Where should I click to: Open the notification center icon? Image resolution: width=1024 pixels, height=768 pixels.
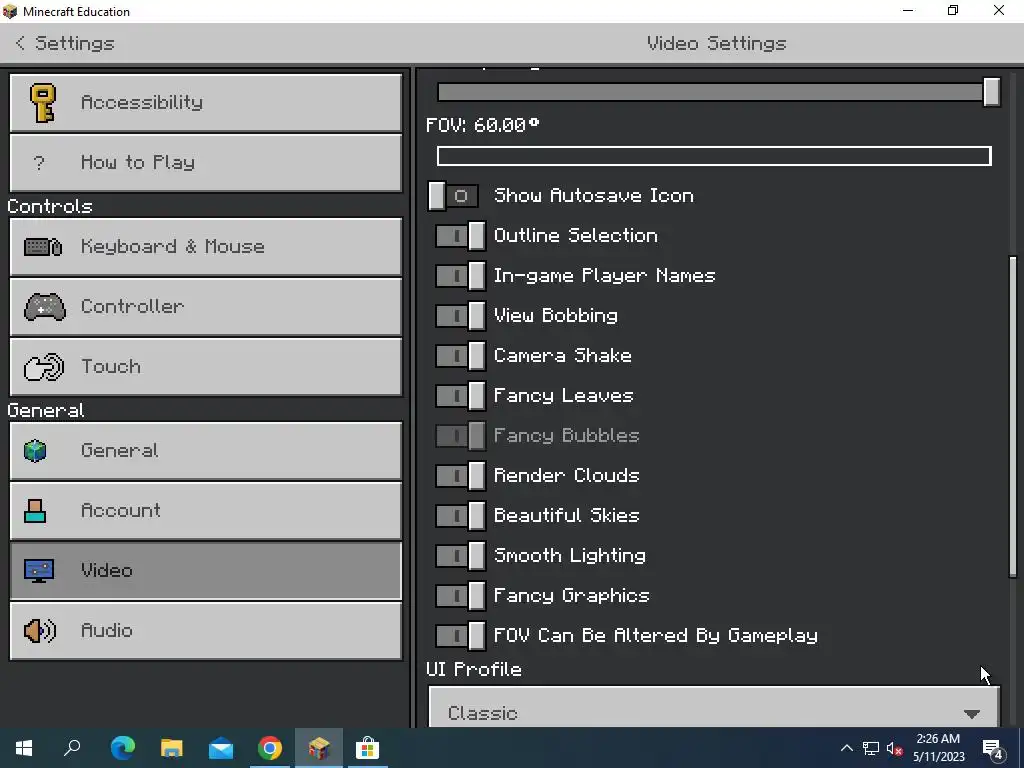993,748
